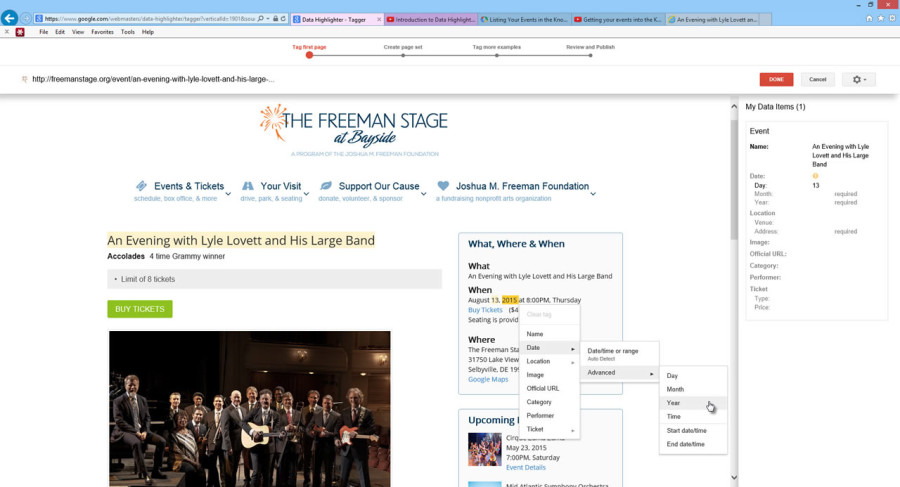Open the View menu
The height and width of the screenshot is (487, 900).
point(78,32)
